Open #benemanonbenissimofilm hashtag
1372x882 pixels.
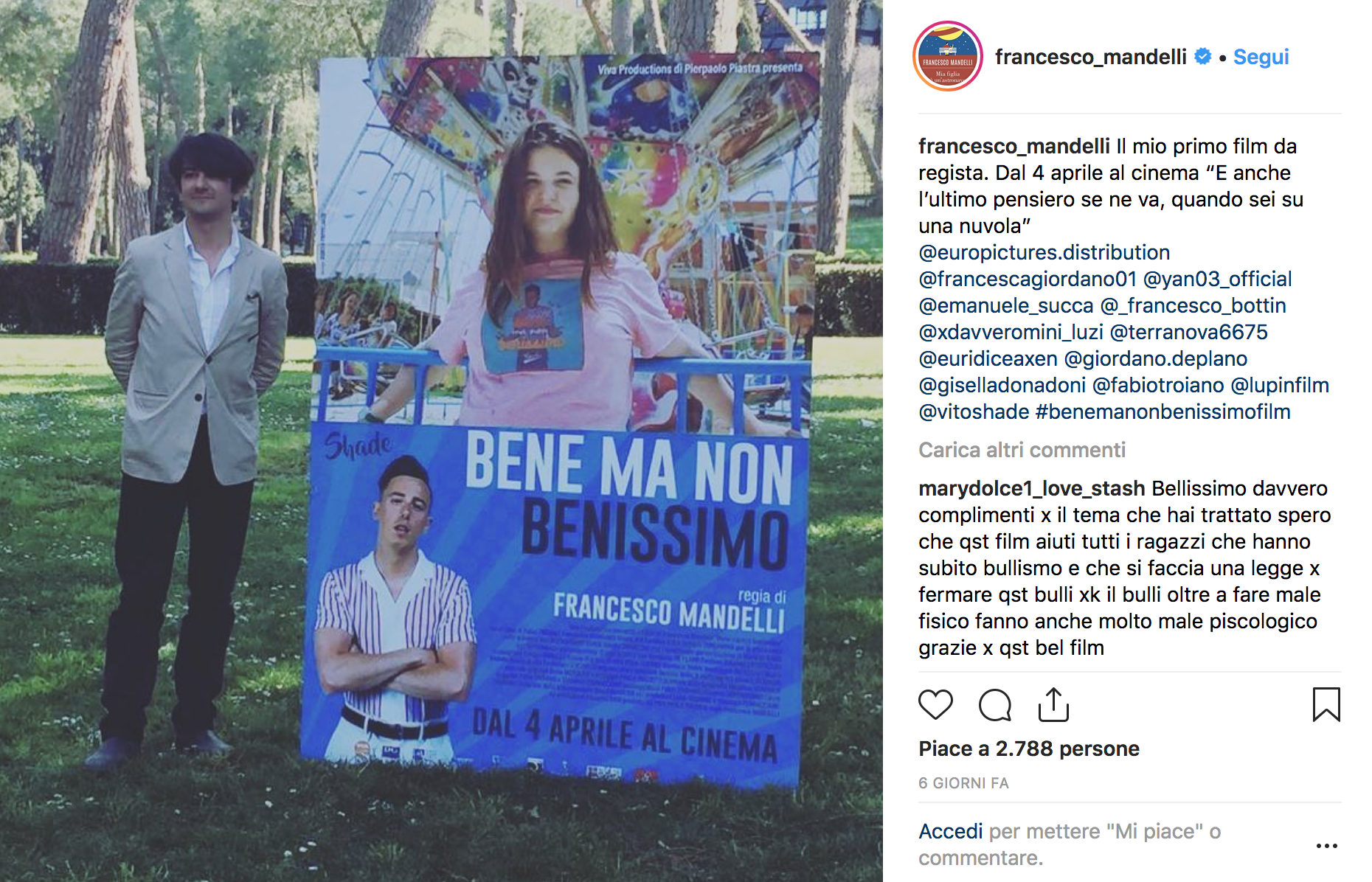coord(1163,412)
